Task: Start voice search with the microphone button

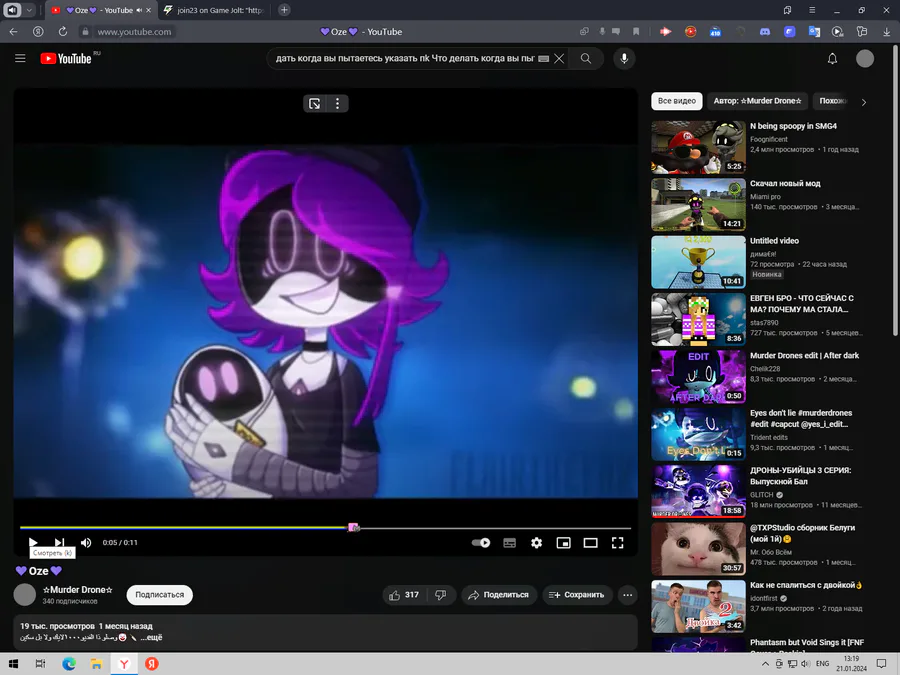Action: [x=624, y=59]
